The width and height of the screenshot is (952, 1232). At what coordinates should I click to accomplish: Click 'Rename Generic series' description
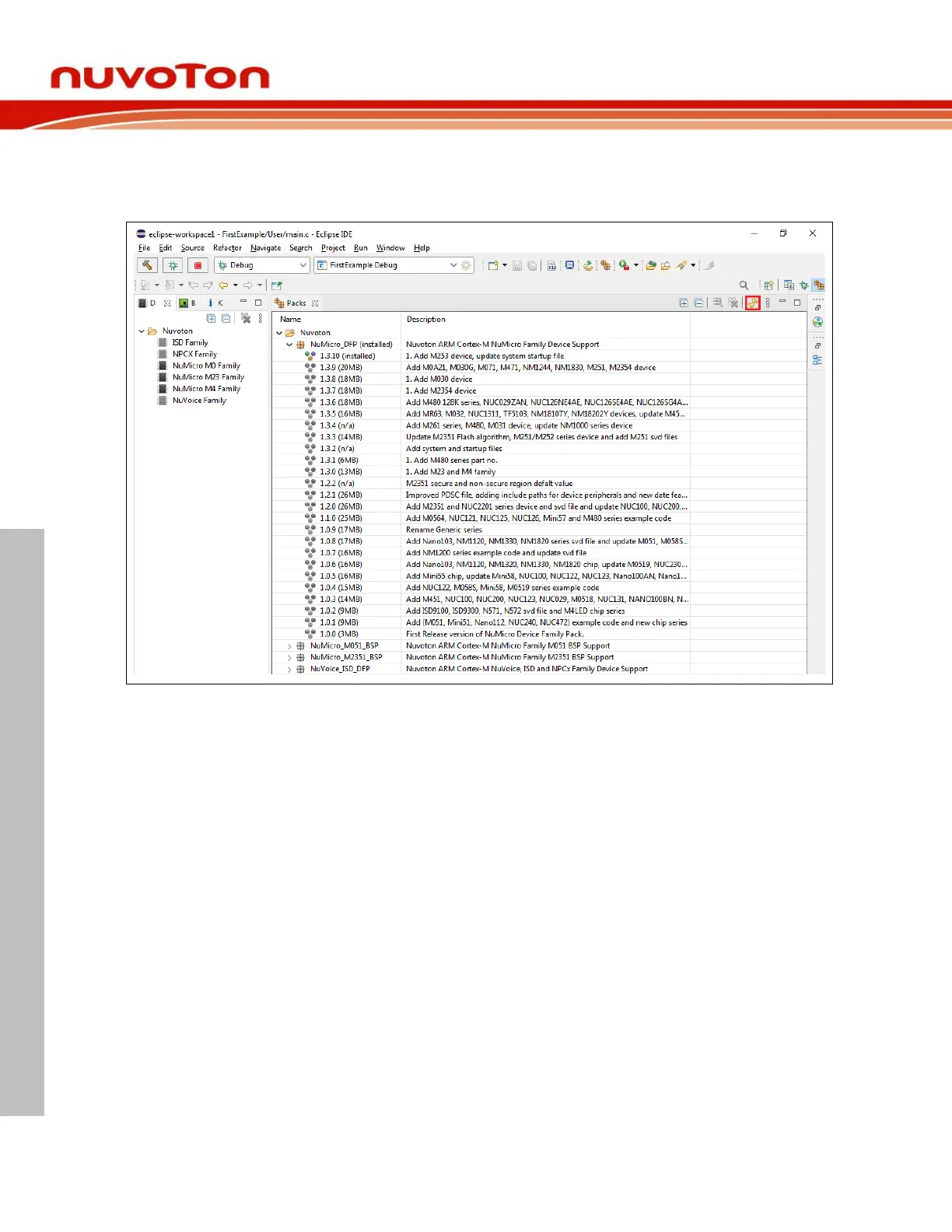(444, 530)
